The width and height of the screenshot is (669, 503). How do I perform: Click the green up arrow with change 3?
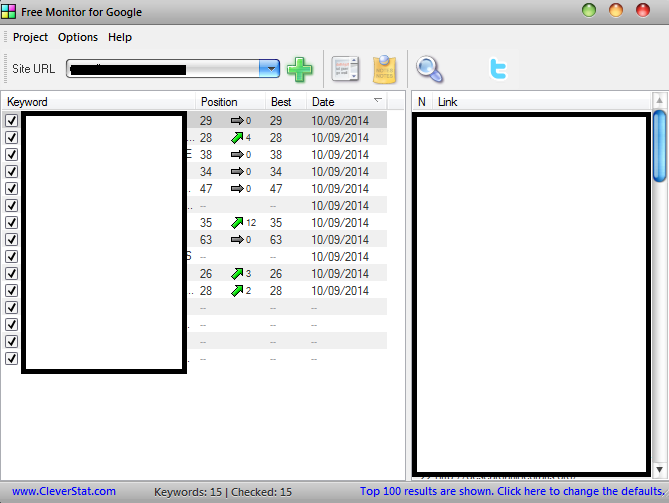[237, 273]
